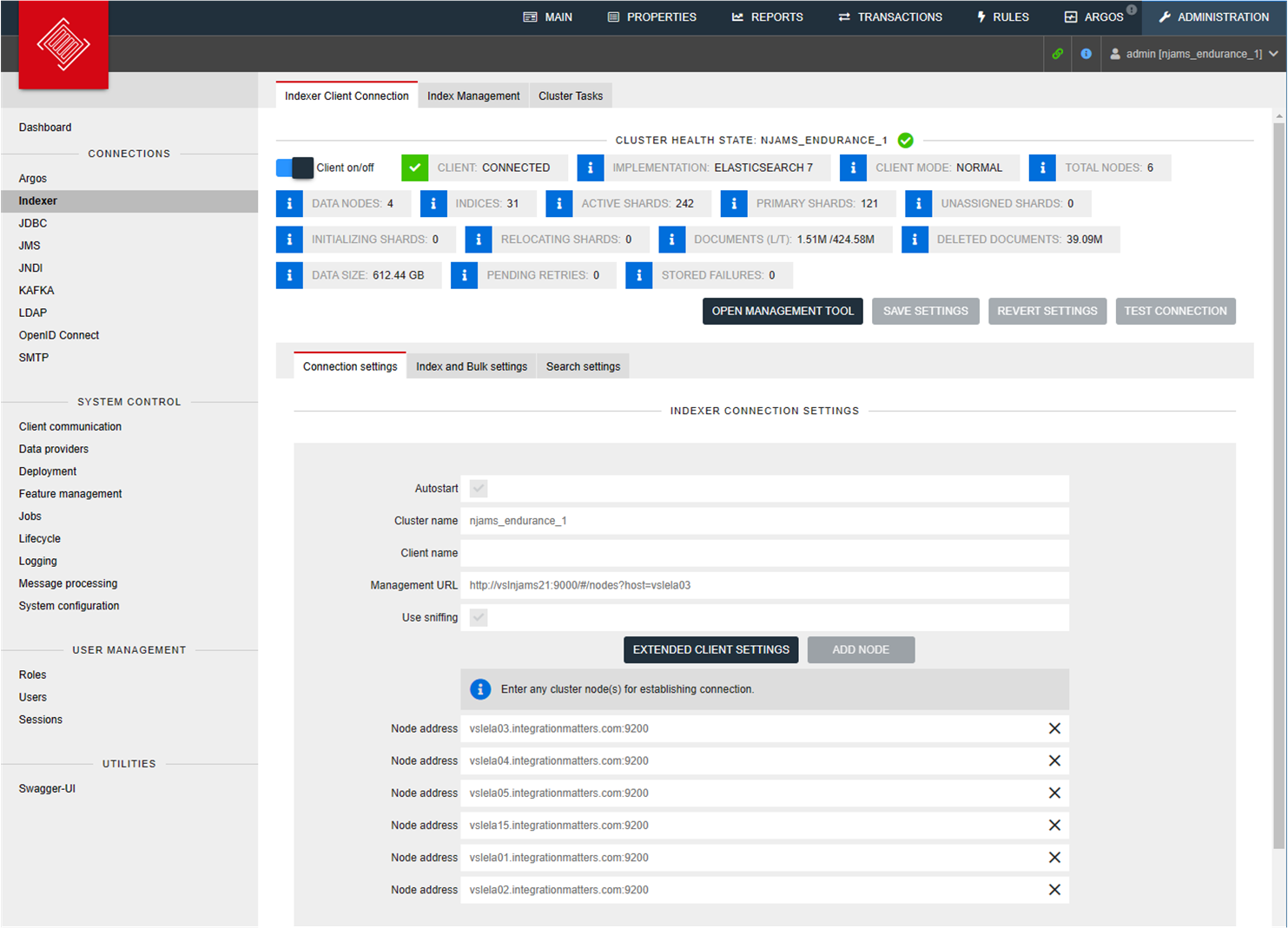Open the MAIN menu
Image resolution: width=1288 pixels, height=928 pixels.
[547, 16]
